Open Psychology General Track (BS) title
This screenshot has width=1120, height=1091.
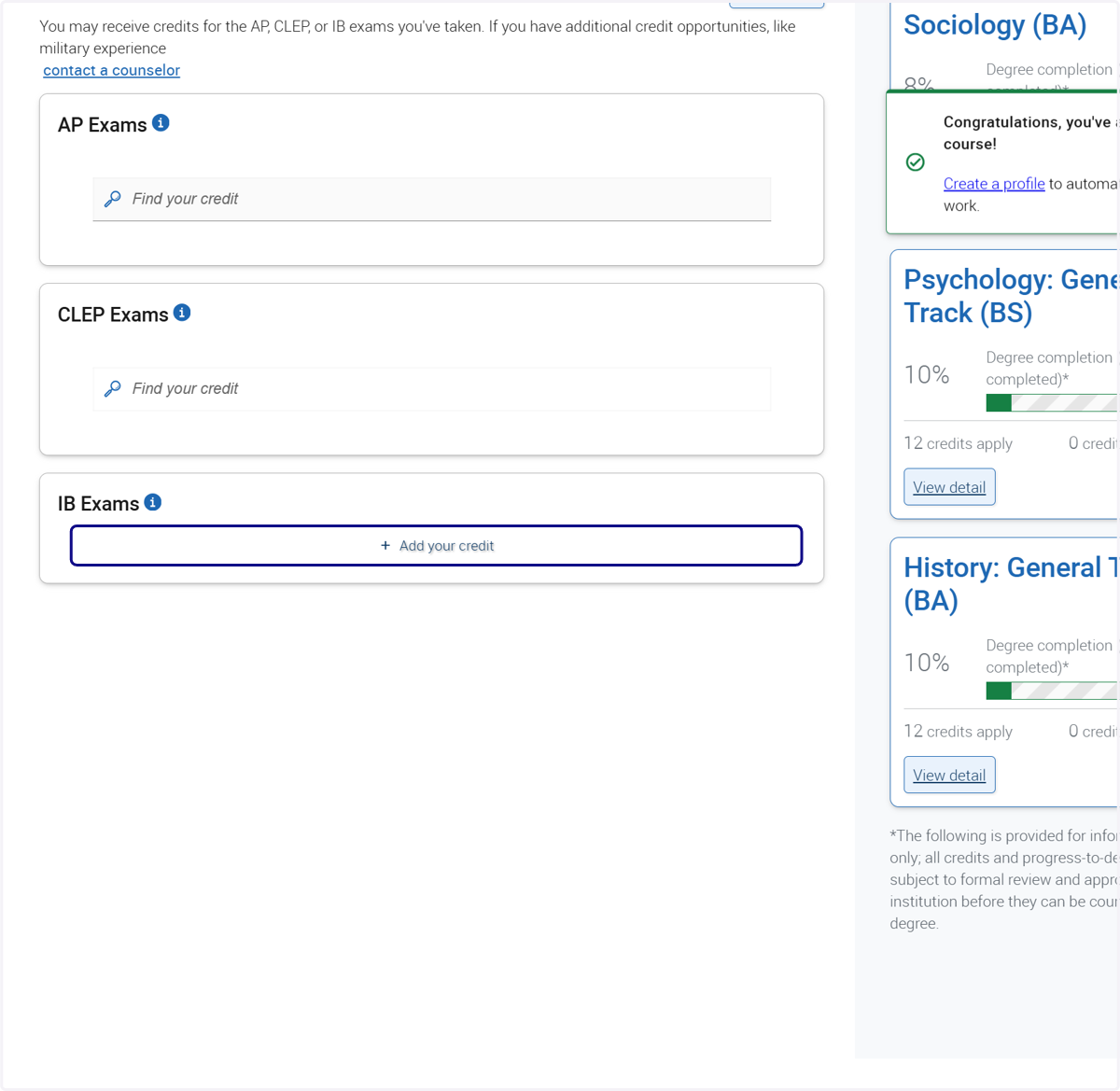[x=1011, y=296]
